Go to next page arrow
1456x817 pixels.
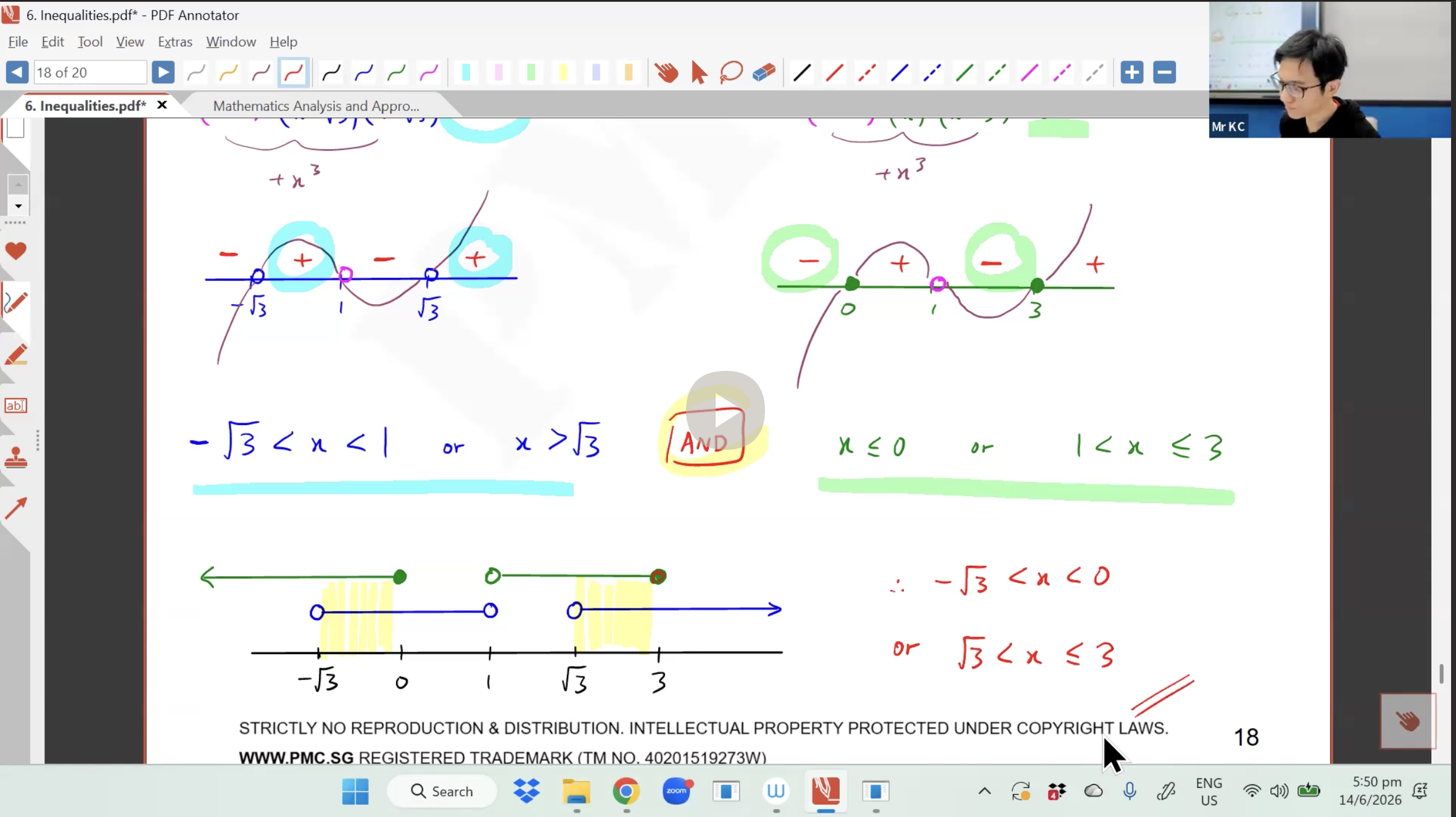coord(163,72)
